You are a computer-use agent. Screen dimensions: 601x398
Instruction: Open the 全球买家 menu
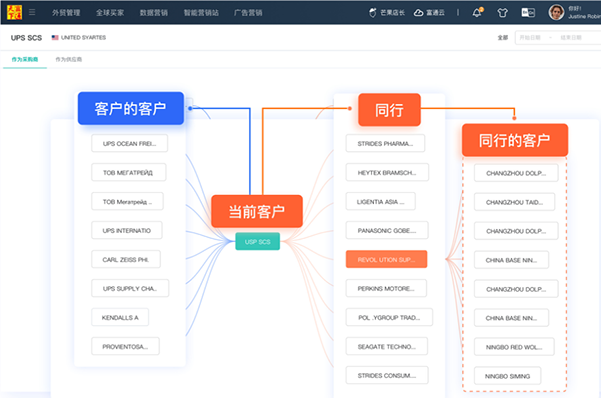tap(110, 13)
